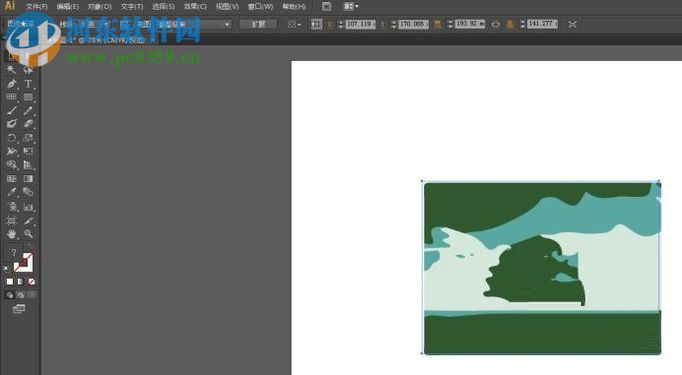Click the X position field 107.119

pos(361,24)
